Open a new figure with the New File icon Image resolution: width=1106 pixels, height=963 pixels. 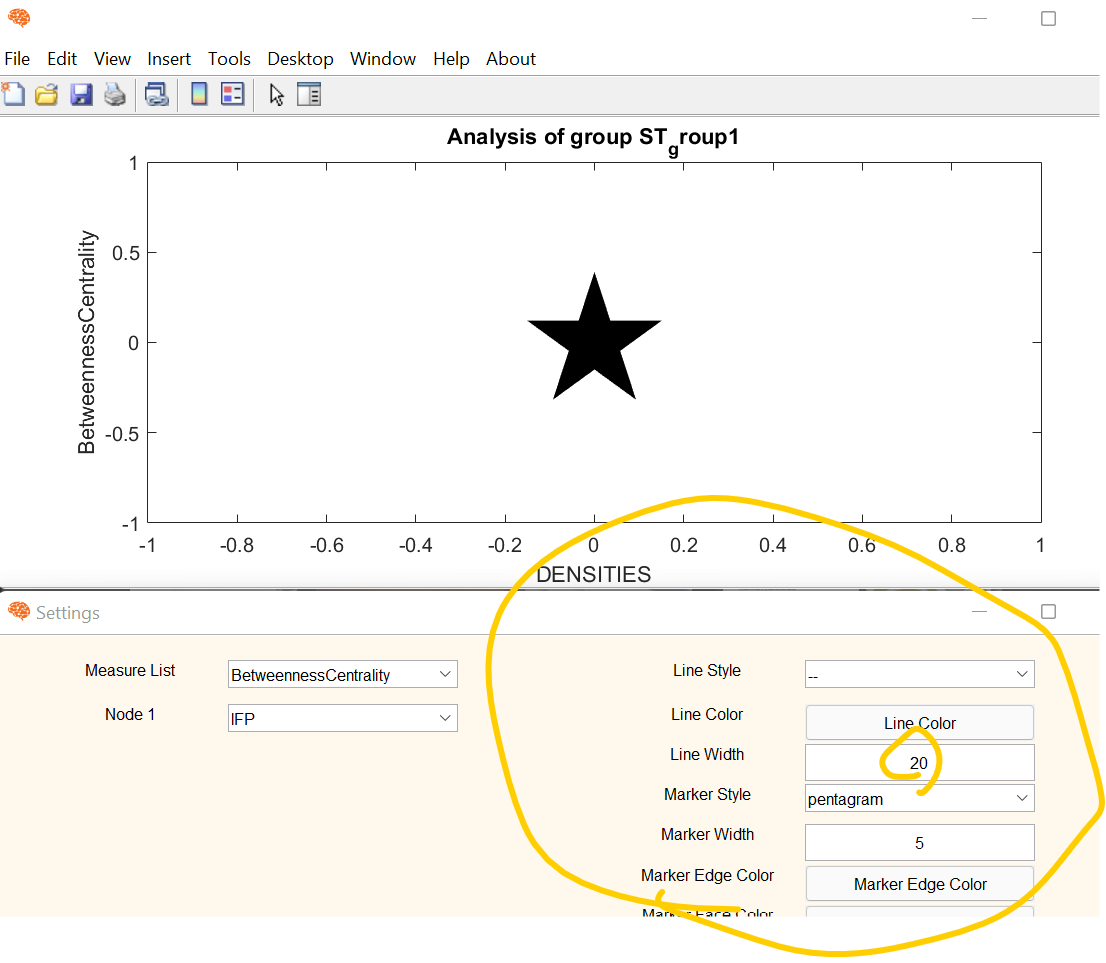coord(14,93)
